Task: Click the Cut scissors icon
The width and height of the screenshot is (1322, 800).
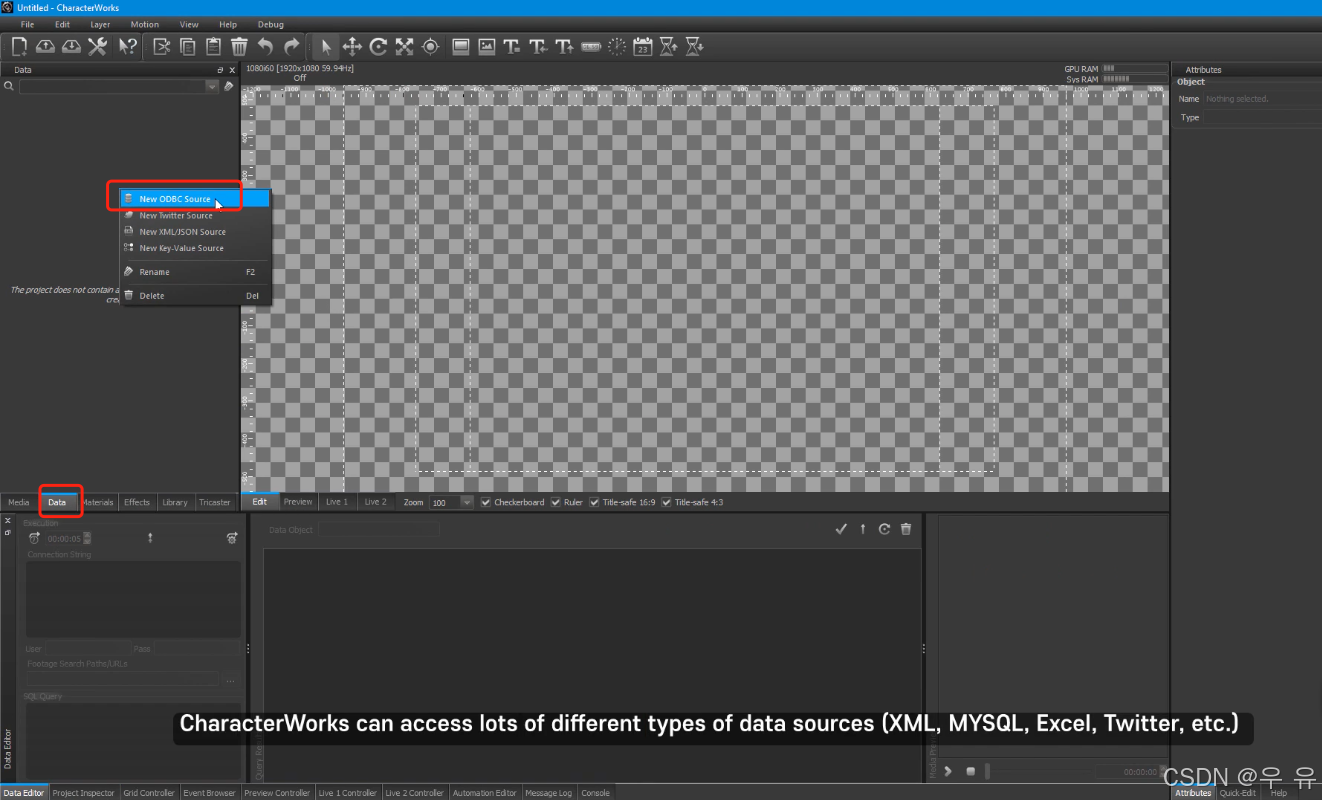Action: [x=161, y=46]
